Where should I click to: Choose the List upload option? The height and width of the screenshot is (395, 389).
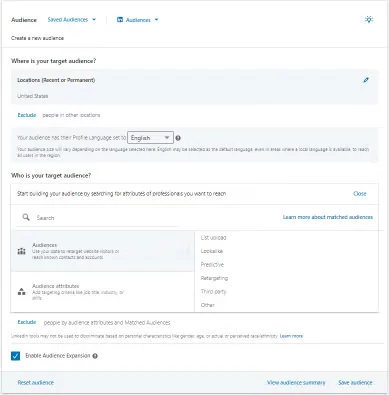click(213, 238)
